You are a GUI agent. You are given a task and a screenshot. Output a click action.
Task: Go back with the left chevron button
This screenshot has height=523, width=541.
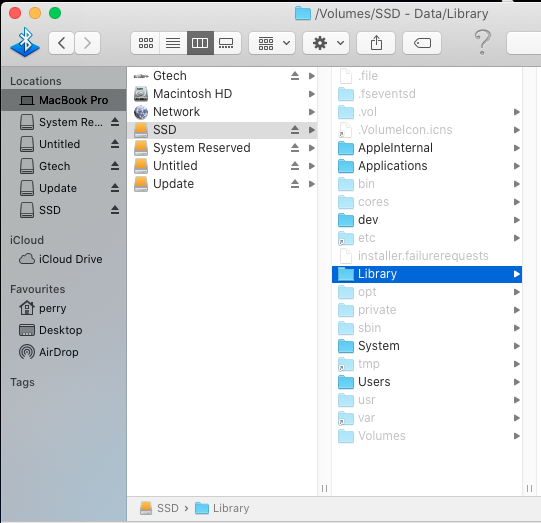pyautogui.click(x=61, y=43)
